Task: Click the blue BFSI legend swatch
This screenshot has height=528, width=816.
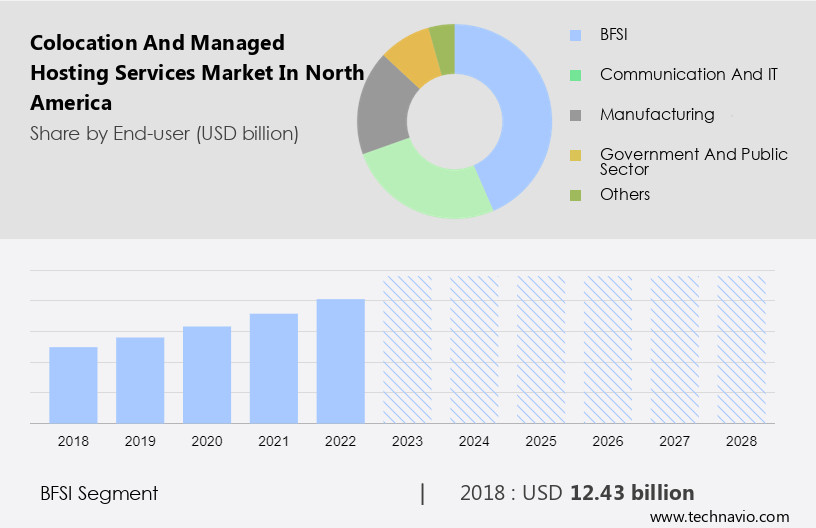Action: tap(575, 35)
